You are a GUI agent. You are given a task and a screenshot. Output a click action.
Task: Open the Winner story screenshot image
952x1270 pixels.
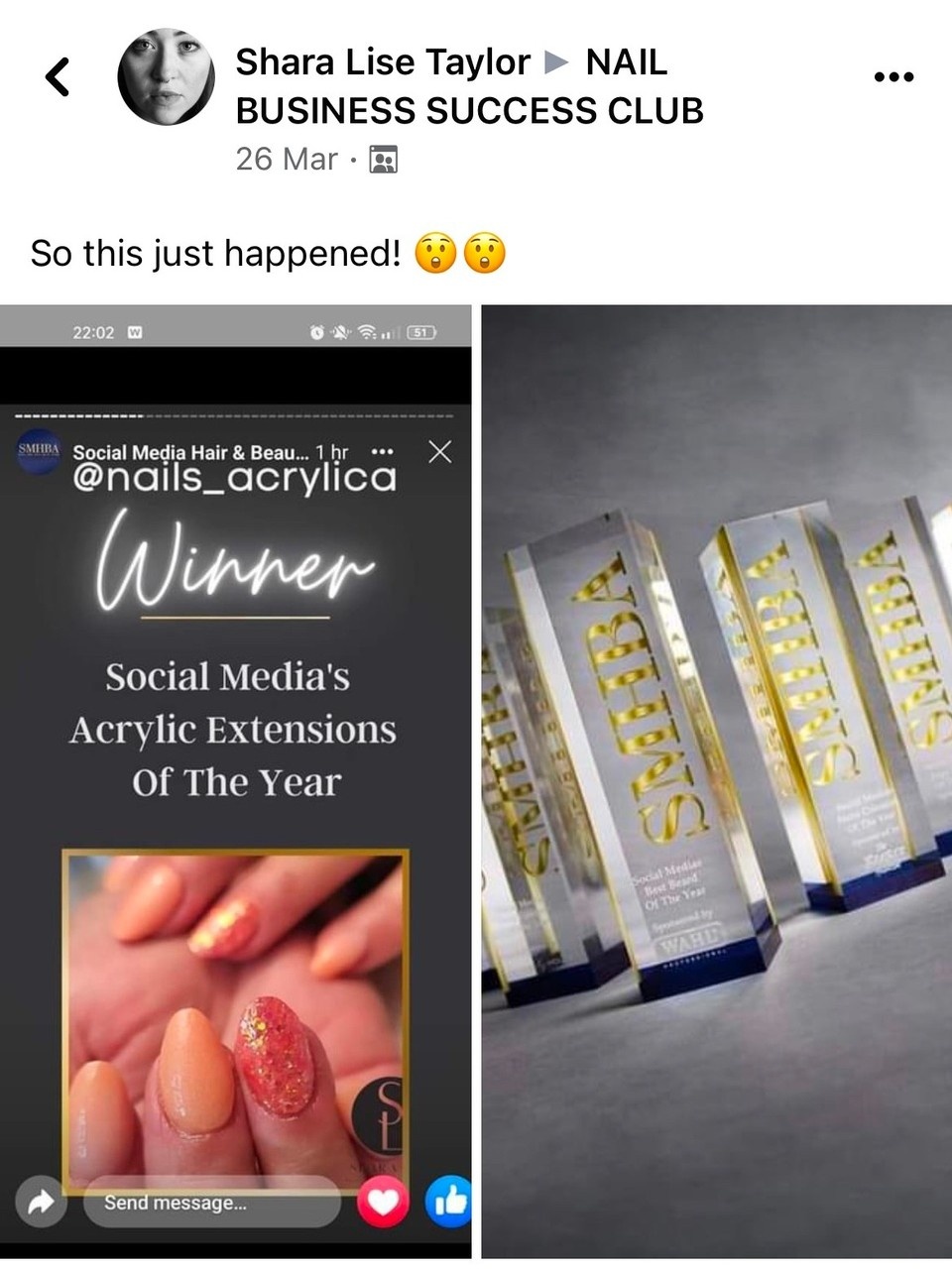pyautogui.click(x=236, y=781)
